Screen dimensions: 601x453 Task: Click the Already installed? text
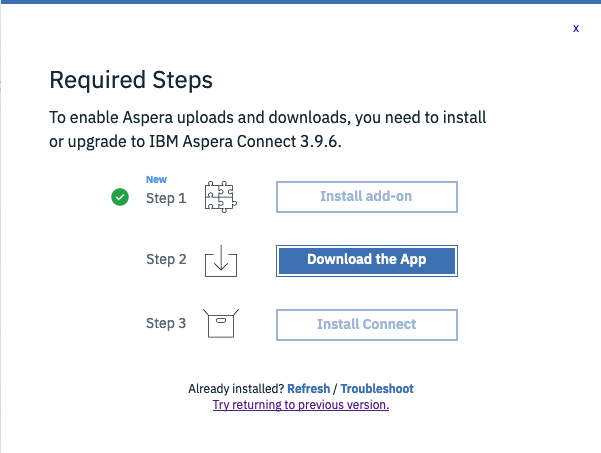click(x=235, y=388)
